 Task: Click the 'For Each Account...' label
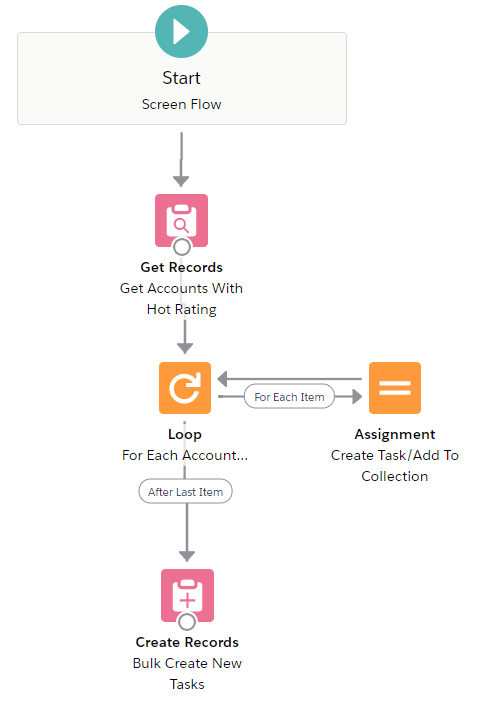coord(185,455)
